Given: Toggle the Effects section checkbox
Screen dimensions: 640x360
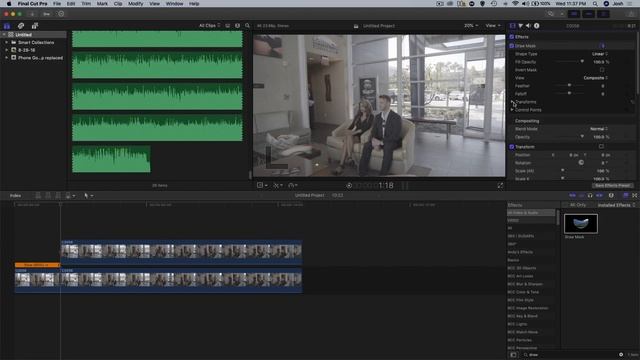Looking at the screenshot, I should 512,37.
